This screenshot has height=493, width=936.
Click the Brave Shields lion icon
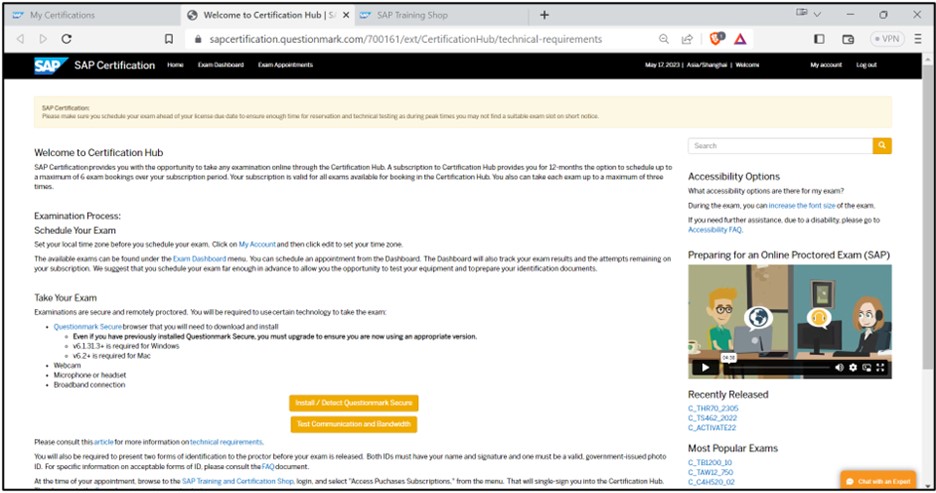716,39
